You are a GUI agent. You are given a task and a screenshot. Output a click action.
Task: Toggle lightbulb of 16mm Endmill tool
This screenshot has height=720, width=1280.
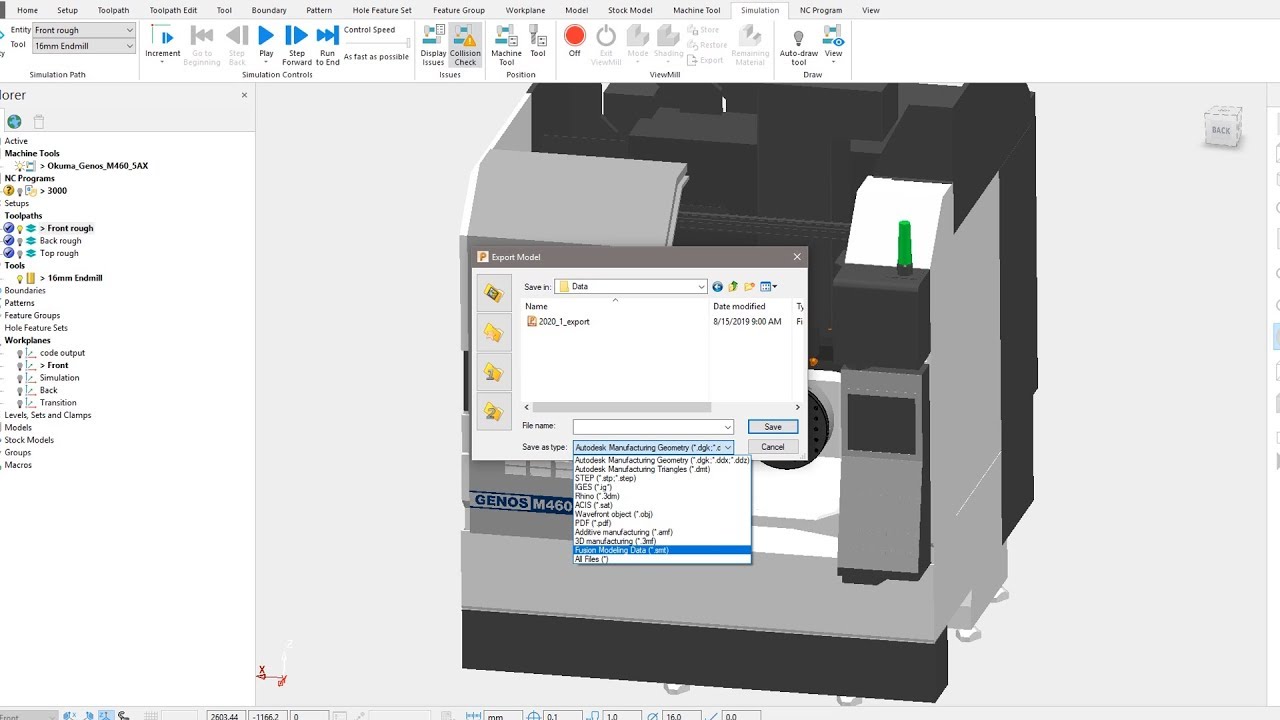coord(19,278)
